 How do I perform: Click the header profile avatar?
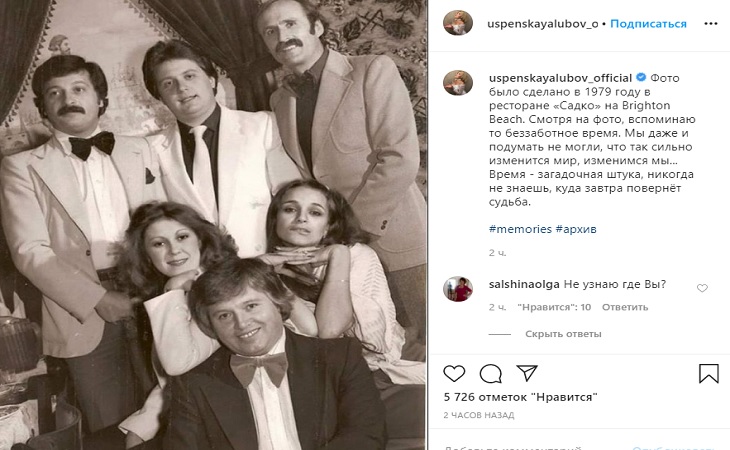tap(459, 23)
